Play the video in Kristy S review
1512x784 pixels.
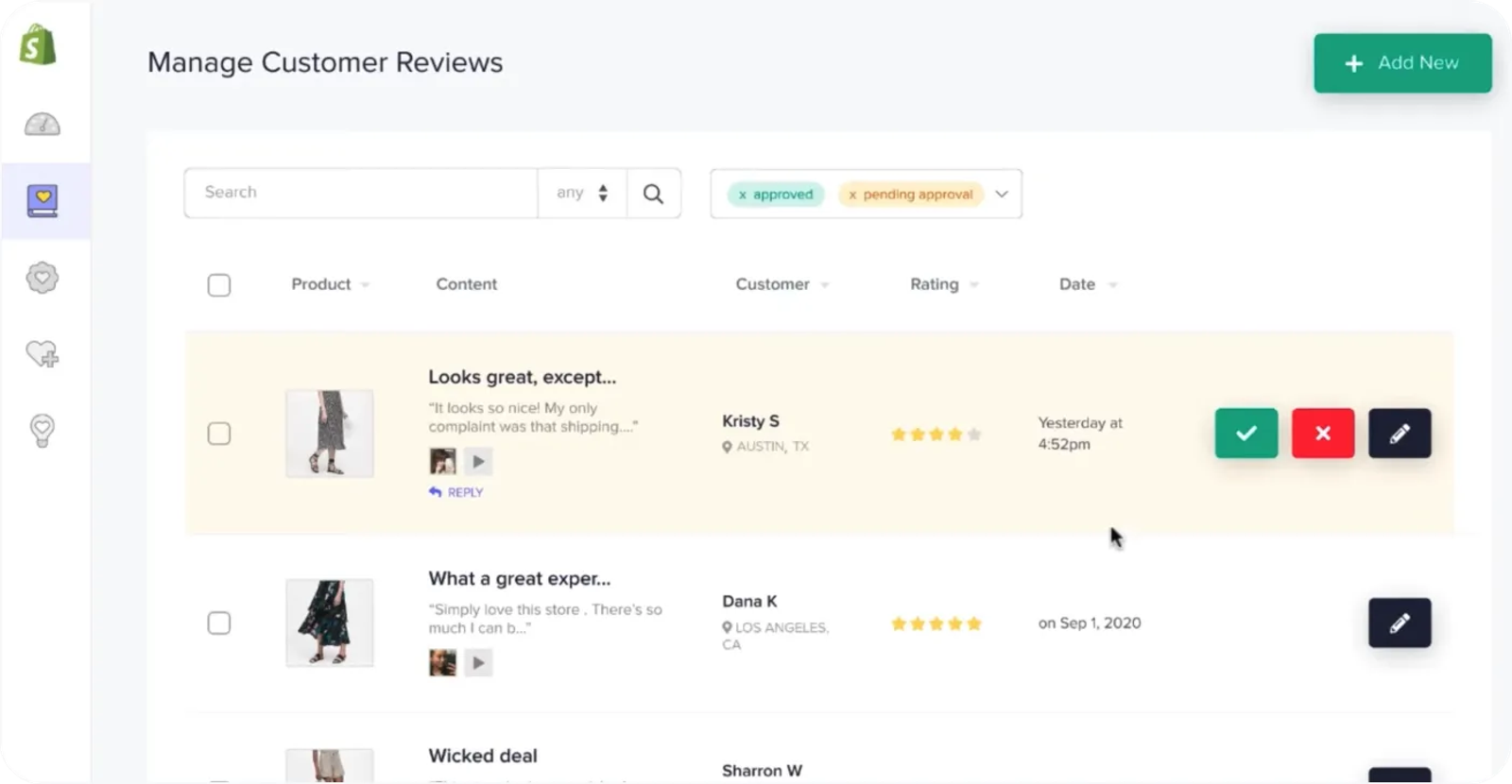coord(478,461)
